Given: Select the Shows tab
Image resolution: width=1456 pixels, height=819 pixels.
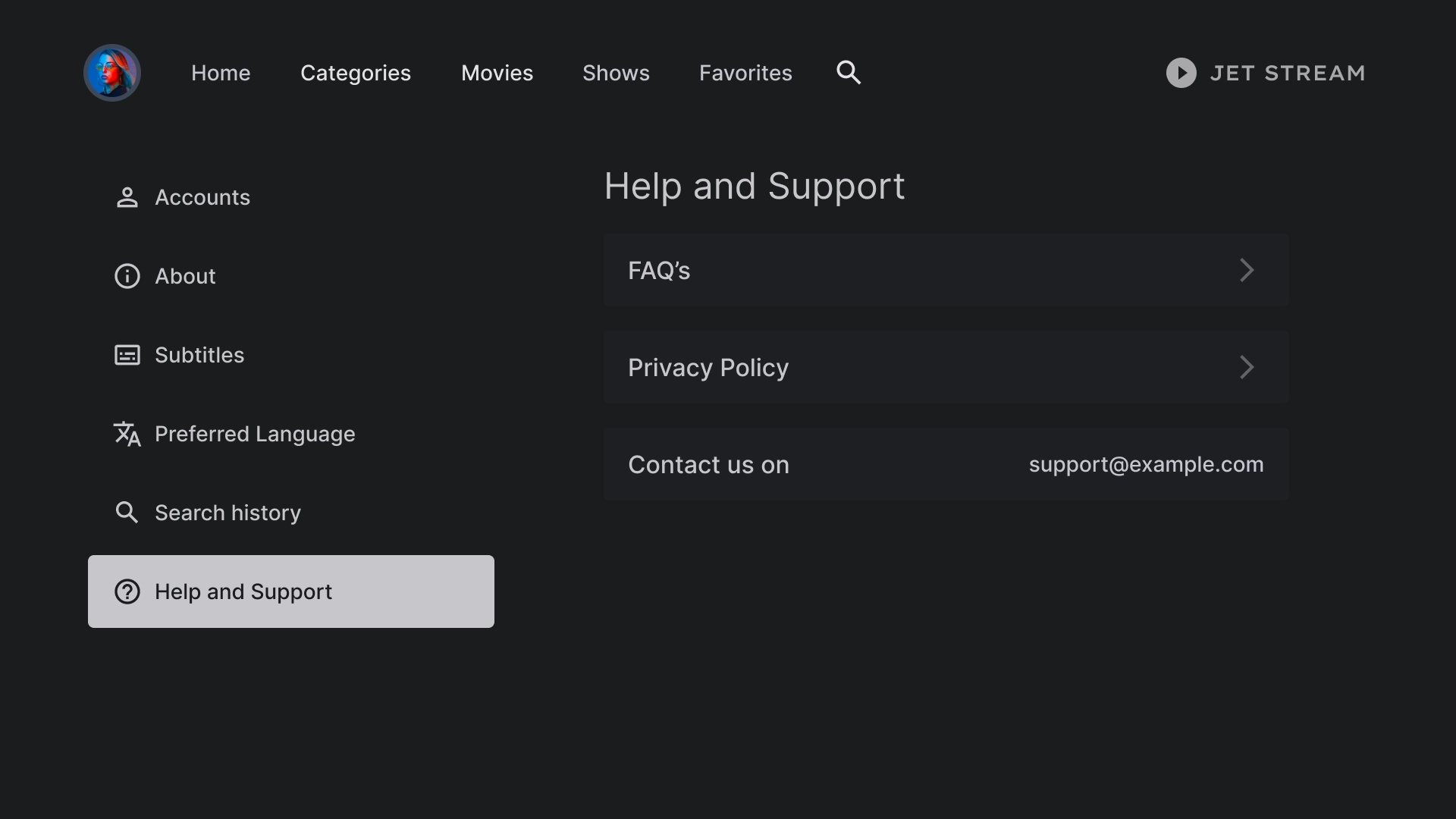Looking at the screenshot, I should pos(616,73).
